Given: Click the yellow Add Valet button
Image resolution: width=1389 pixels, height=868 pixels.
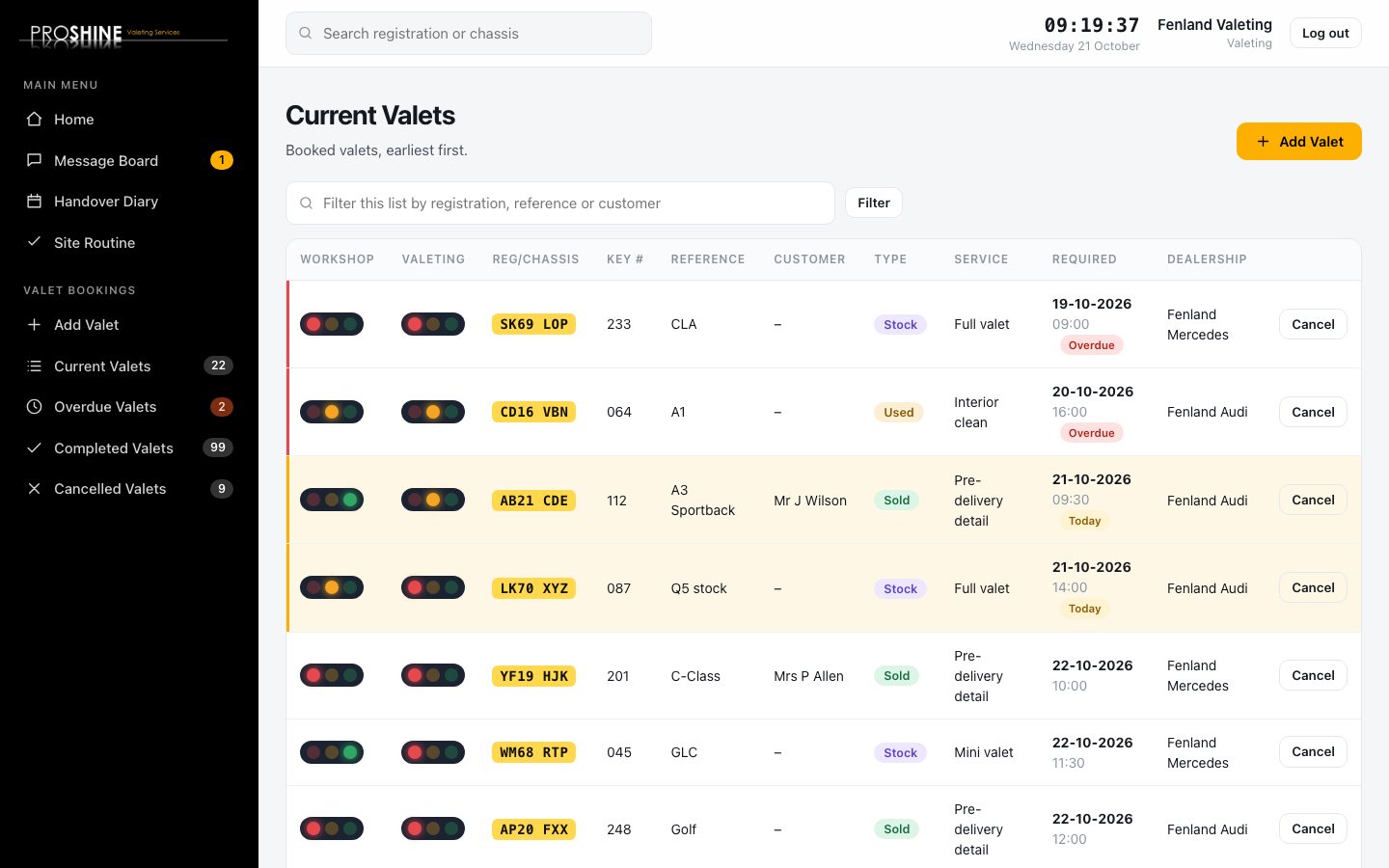Looking at the screenshot, I should 1299,141.
